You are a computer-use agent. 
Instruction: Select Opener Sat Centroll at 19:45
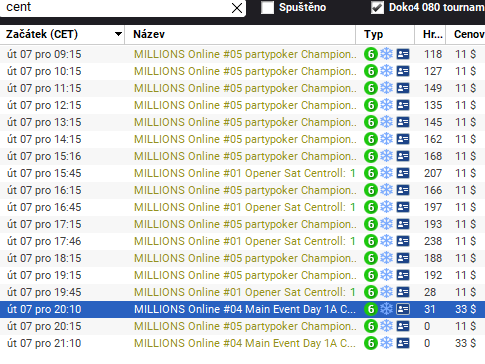click(x=245, y=292)
